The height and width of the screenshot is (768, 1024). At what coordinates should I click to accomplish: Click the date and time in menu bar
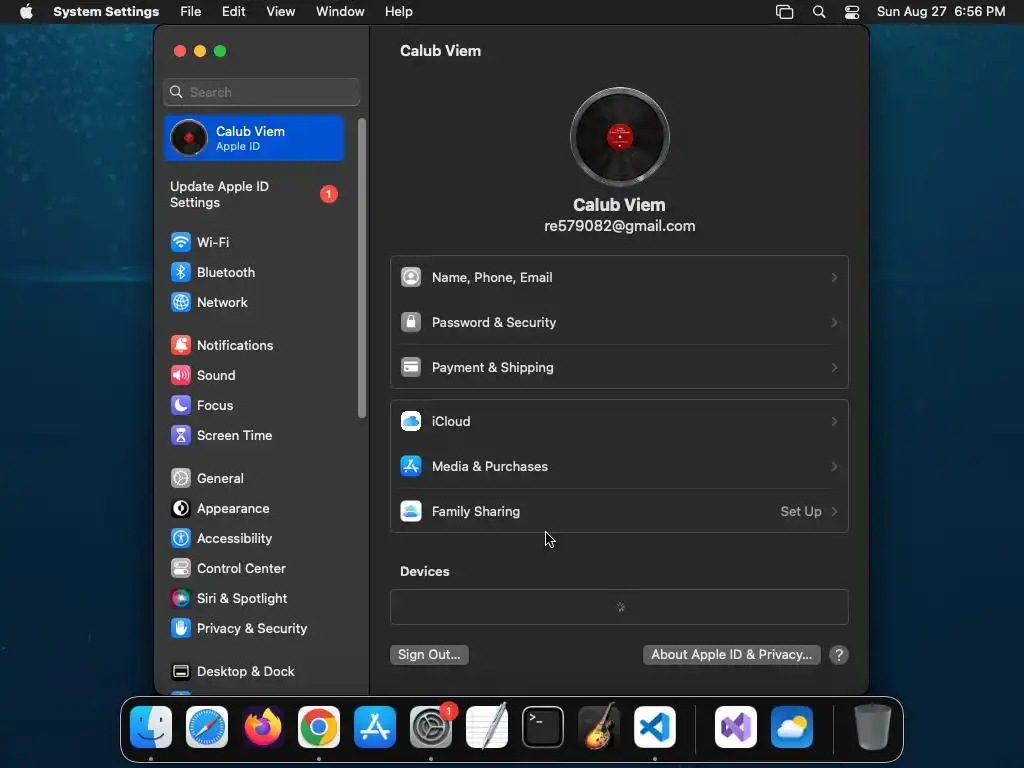click(941, 12)
